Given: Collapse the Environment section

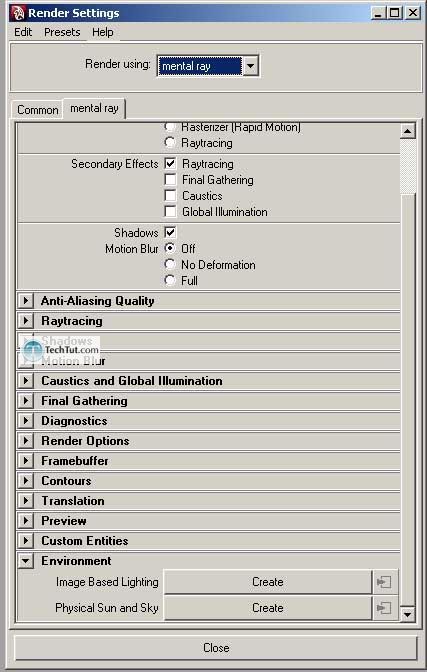Looking at the screenshot, I should [x=26, y=561].
